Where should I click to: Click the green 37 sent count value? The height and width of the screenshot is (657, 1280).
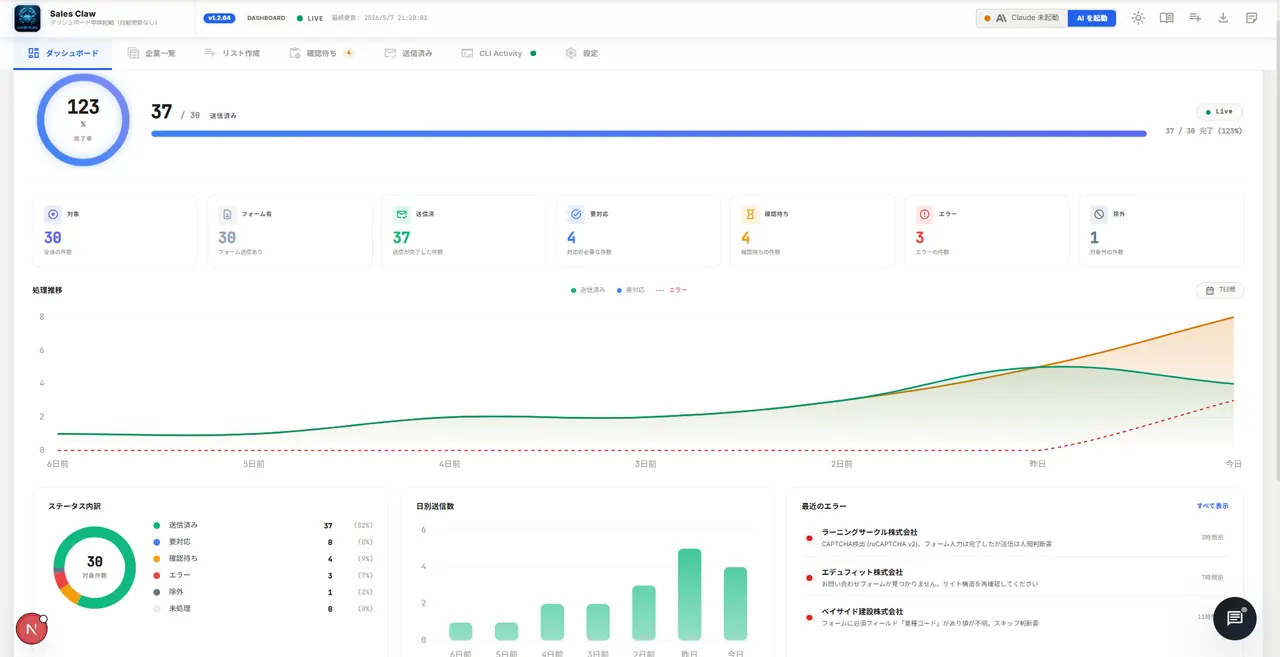(x=402, y=237)
